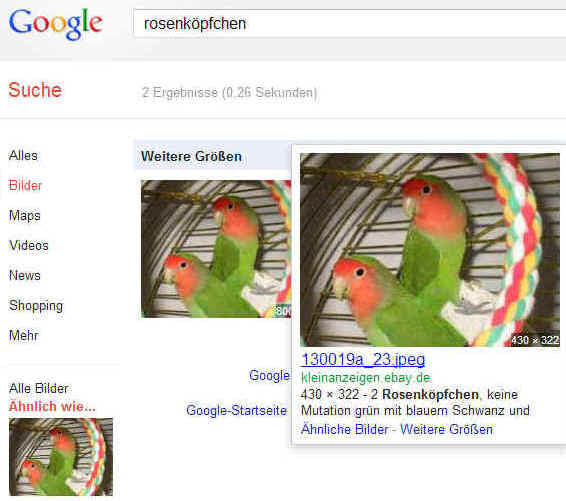Open the Maps search category
566x501 pixels.
coord(25,215)
